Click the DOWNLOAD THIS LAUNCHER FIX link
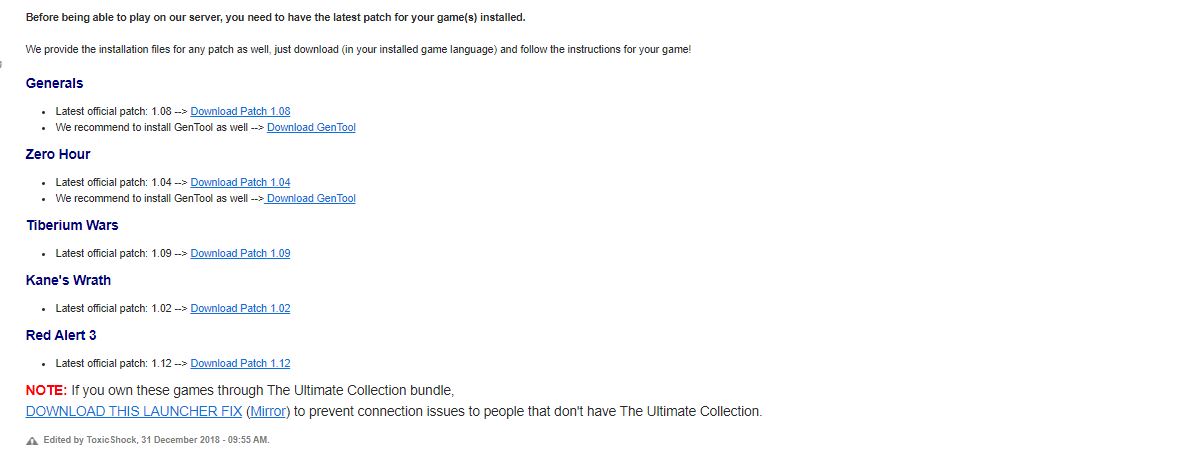This screenshot has width=1184, height=457. coord(134,412)
